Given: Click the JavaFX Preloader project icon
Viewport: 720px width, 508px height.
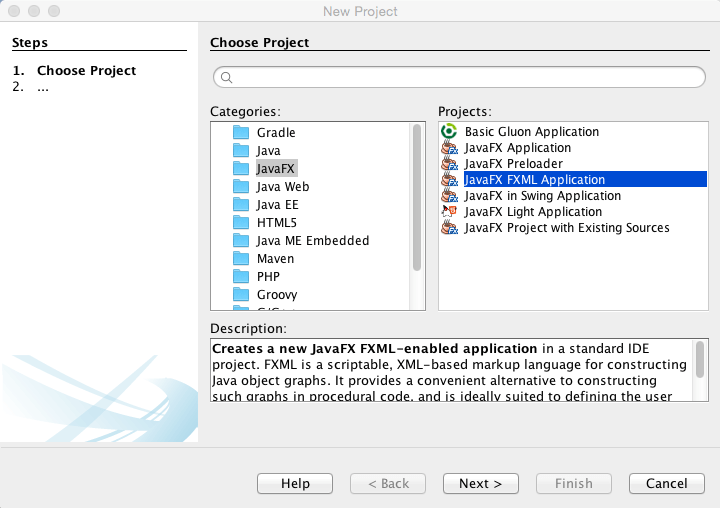Looking at the screenshot, I should [449, 164].
